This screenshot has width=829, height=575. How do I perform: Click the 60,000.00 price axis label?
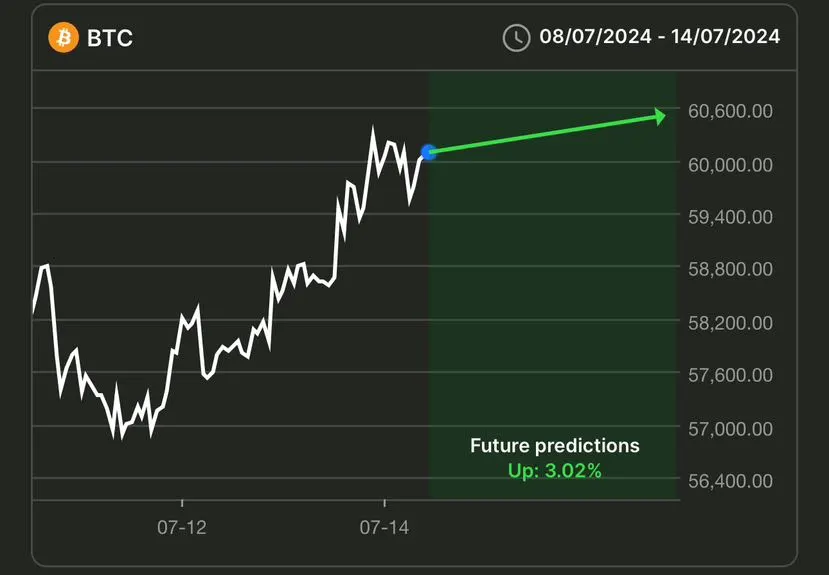[x=730, y=165]
